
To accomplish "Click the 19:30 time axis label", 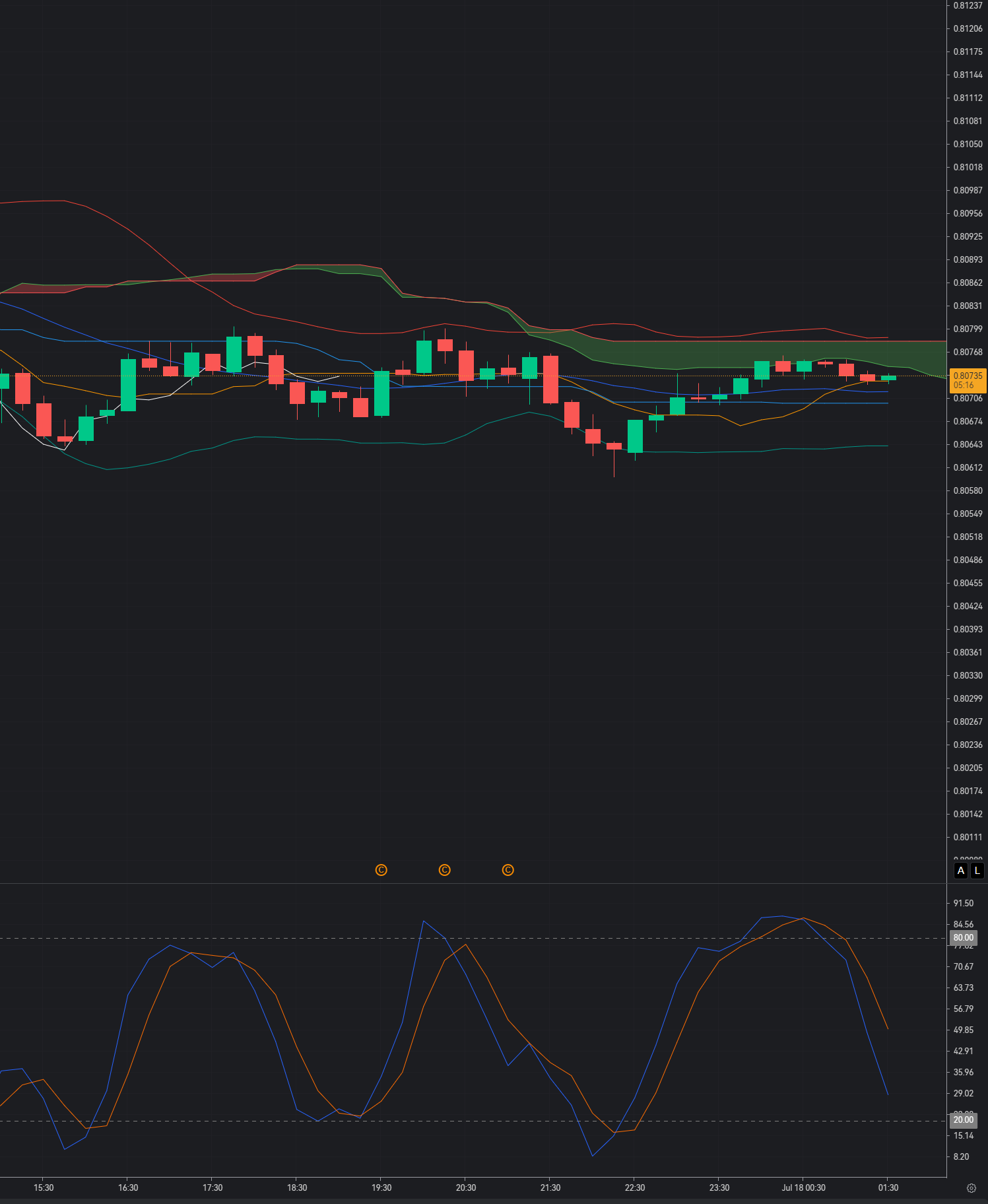I will (381, 1187).
